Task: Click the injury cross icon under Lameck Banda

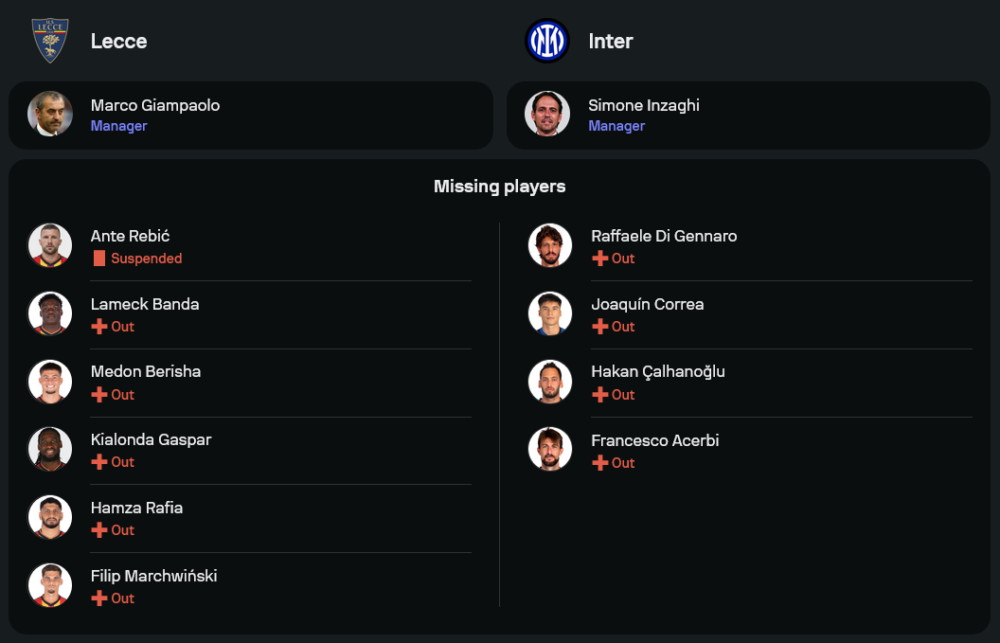Action: click(99, 326)
